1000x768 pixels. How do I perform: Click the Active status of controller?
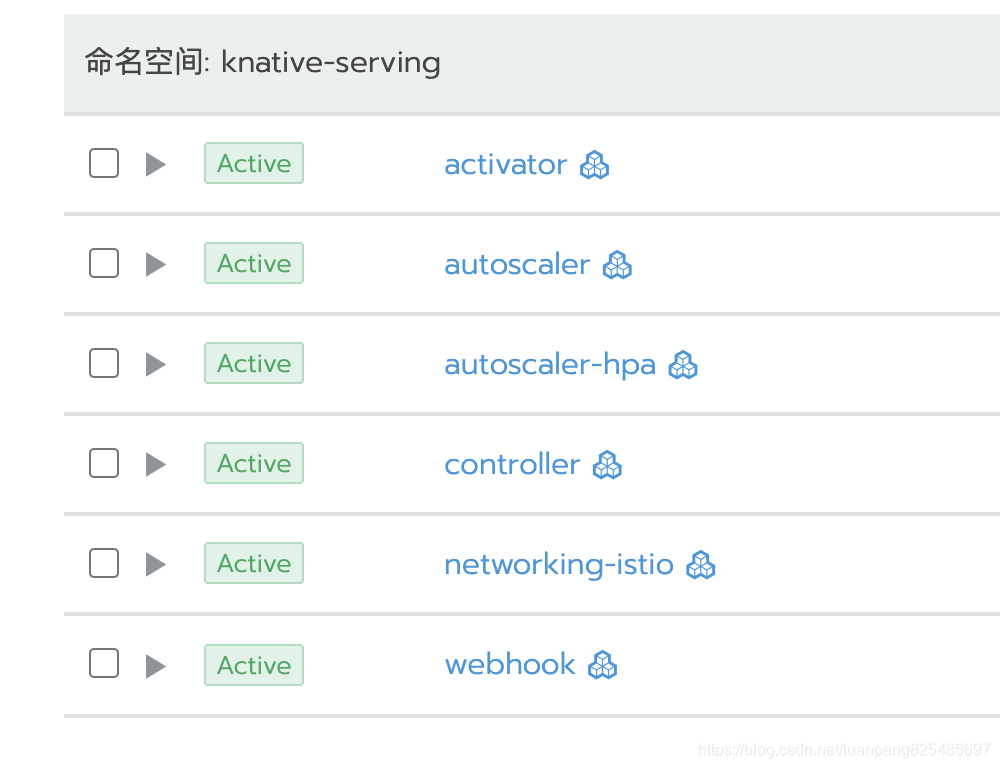[x=254, y=463]
